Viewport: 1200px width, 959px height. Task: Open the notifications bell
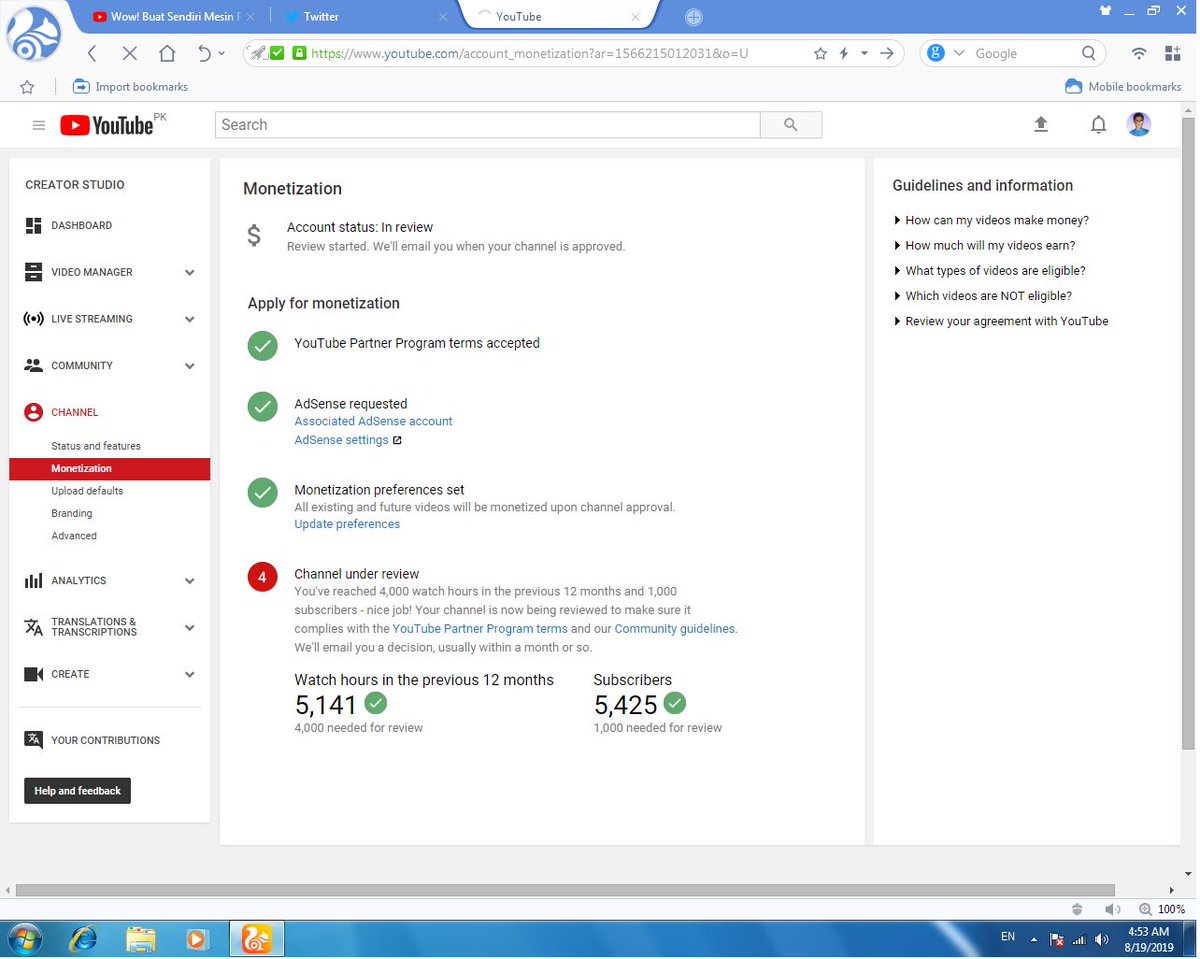pyautogui.click(x=1098, y=124)
